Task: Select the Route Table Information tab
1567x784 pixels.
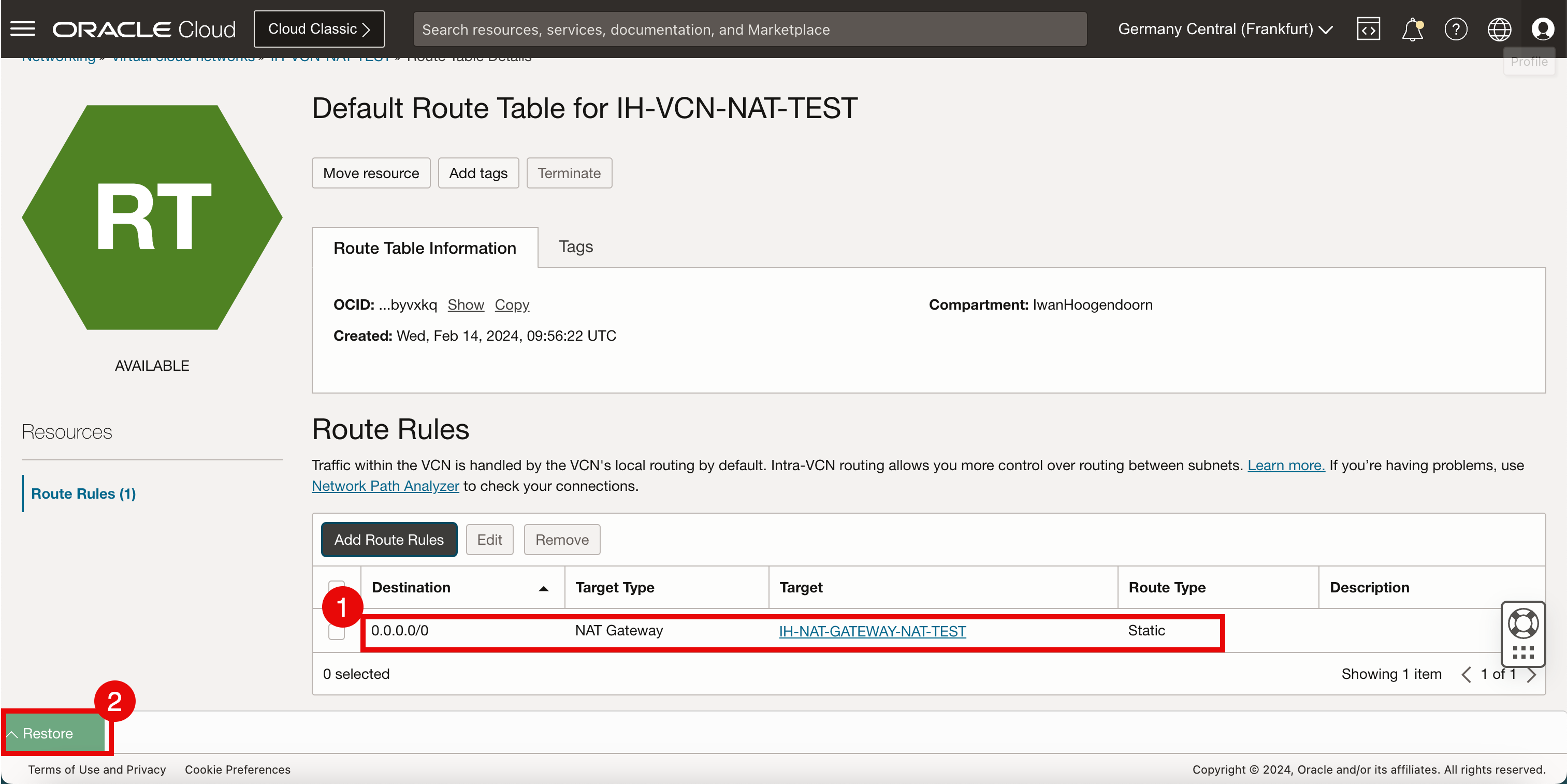Action: pyautogui.click(x=425, y=248)
